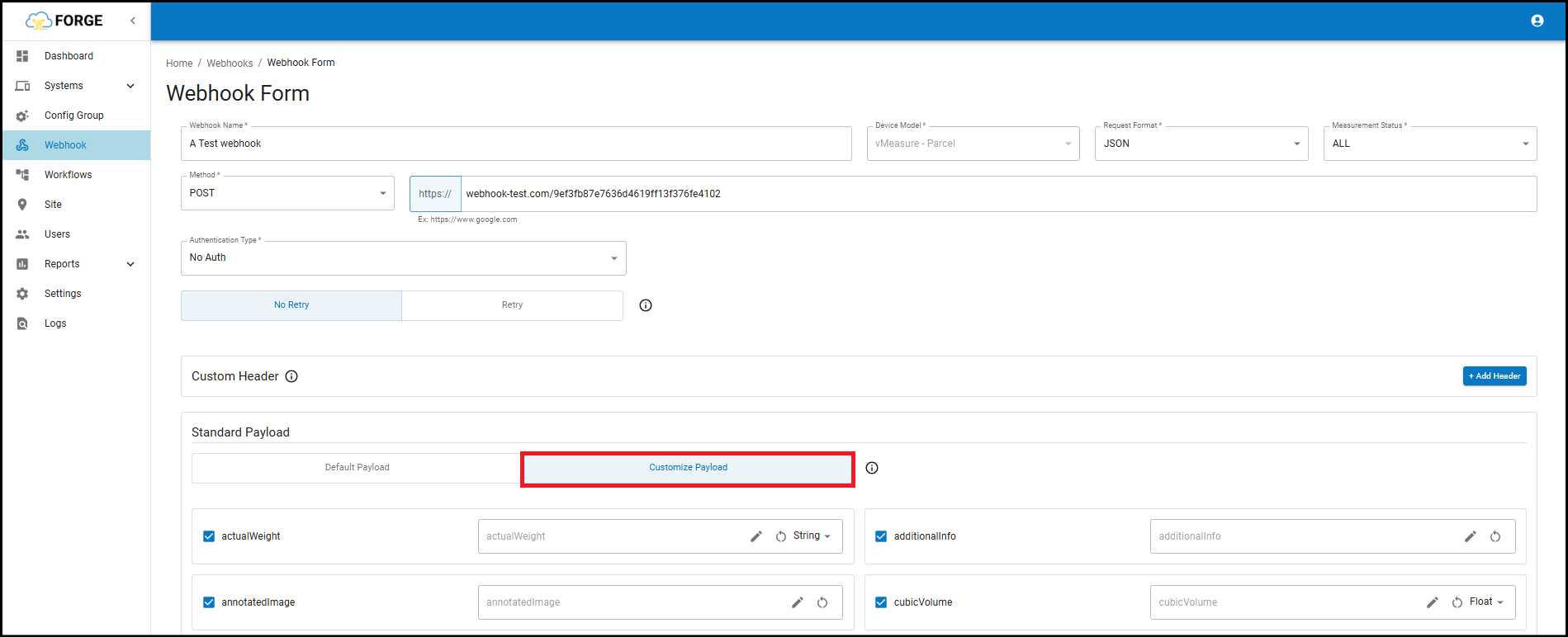
Task: Open Config Group menu item
Action: (x=74, y=116)
